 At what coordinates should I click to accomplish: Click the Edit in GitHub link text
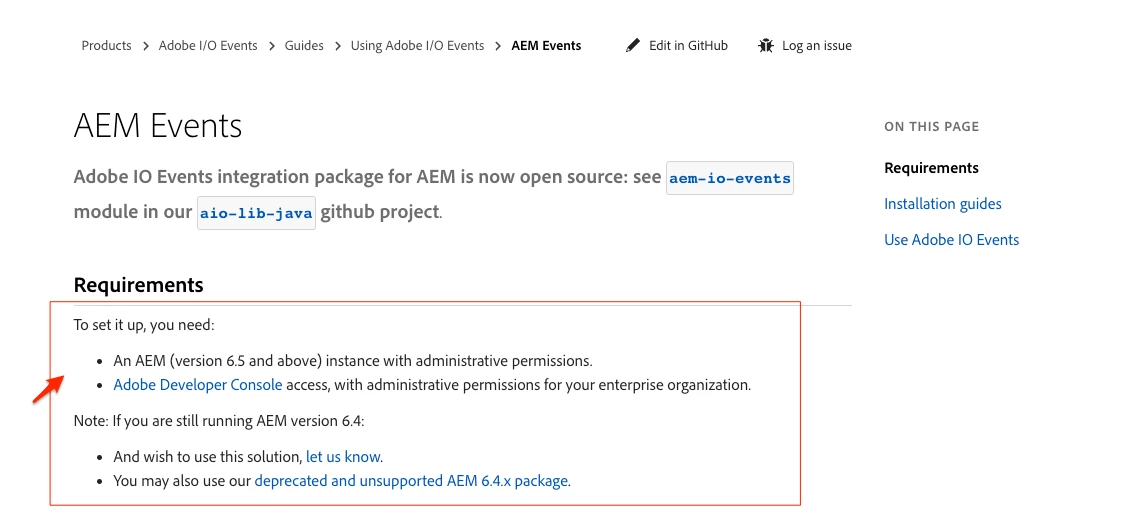tap(688, 46)
